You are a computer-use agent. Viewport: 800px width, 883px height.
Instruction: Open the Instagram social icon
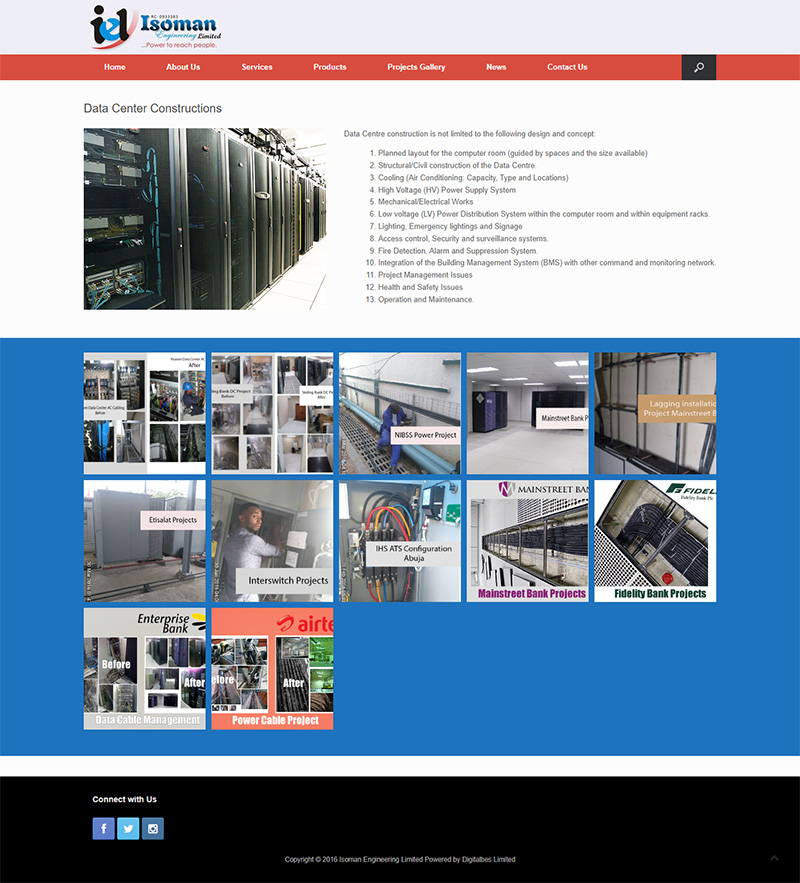click(153, 828)
